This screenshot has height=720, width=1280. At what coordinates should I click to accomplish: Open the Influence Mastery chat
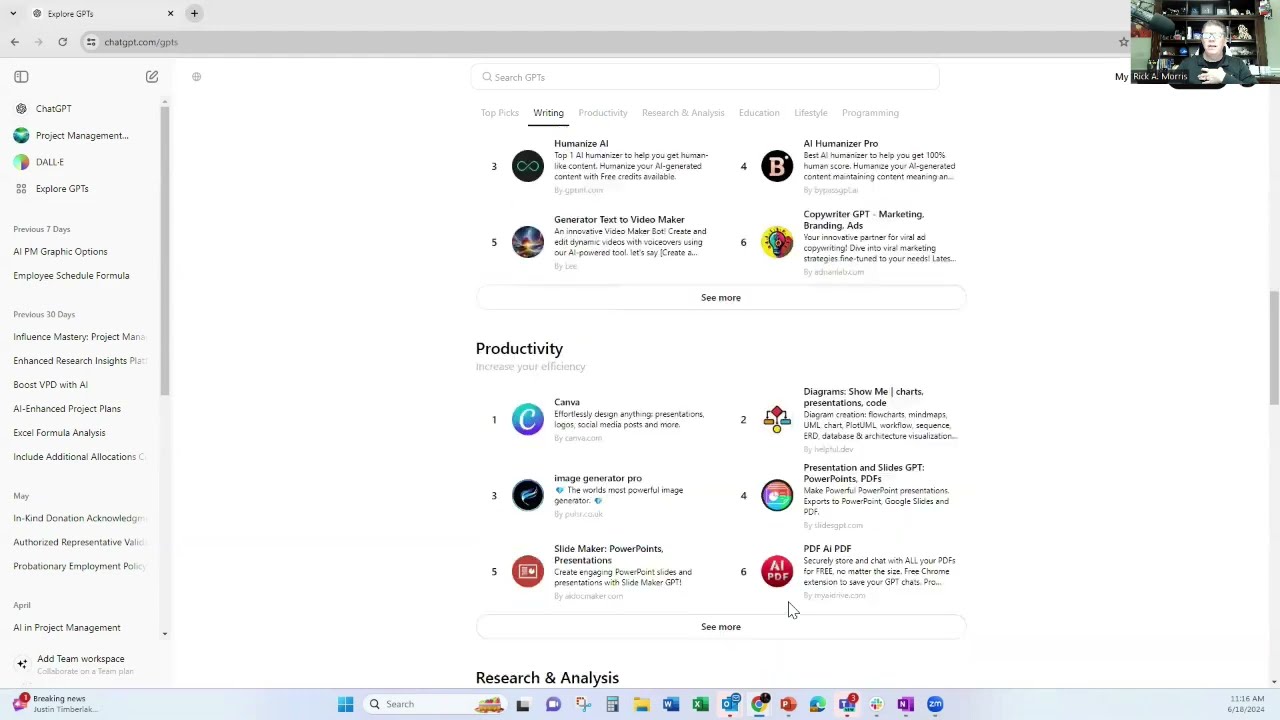tap(80, 337)
